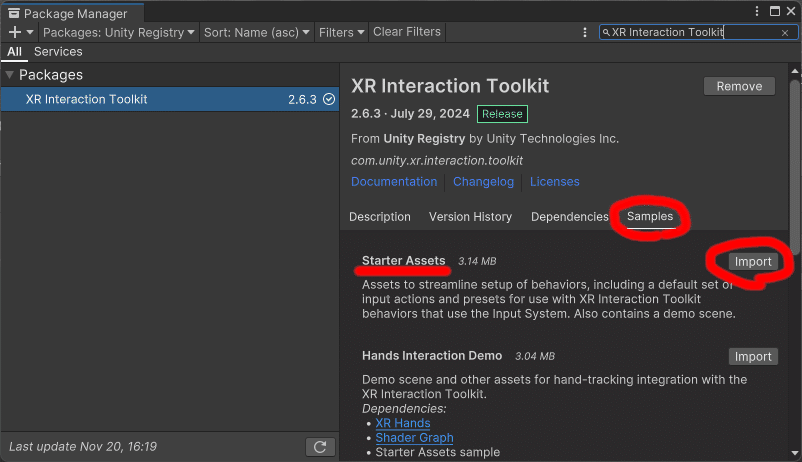The width and height of the screenshot is (802, 462).
Task: Click the Last update Nov 20, 16:19 text
Action: point(83,447)
